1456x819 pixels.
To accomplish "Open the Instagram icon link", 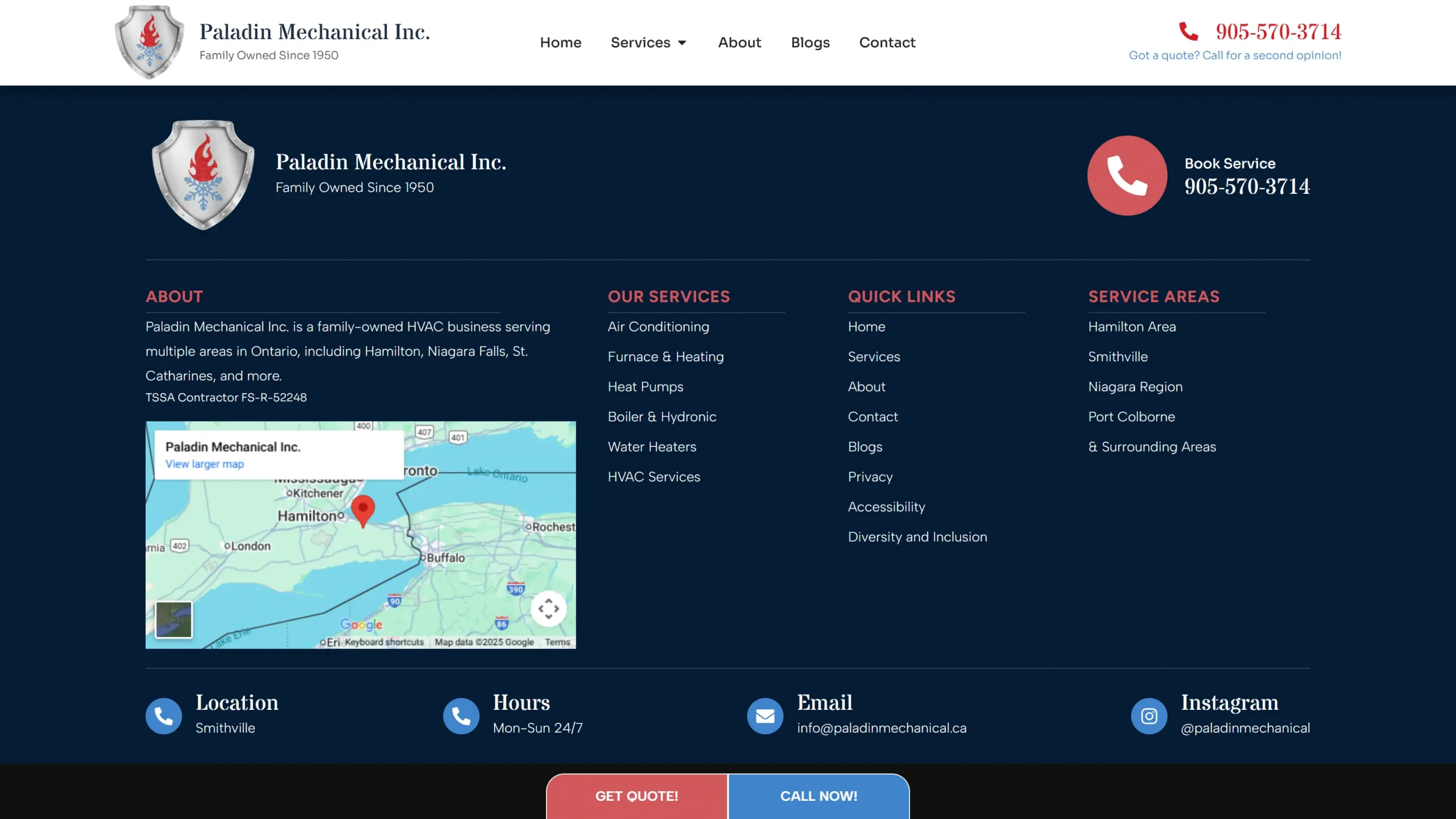I will 1149,715.
